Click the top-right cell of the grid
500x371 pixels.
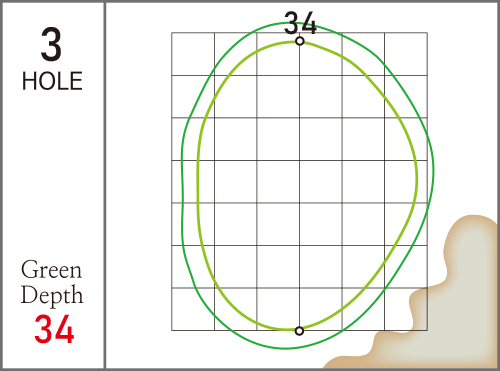pos(406,54)
